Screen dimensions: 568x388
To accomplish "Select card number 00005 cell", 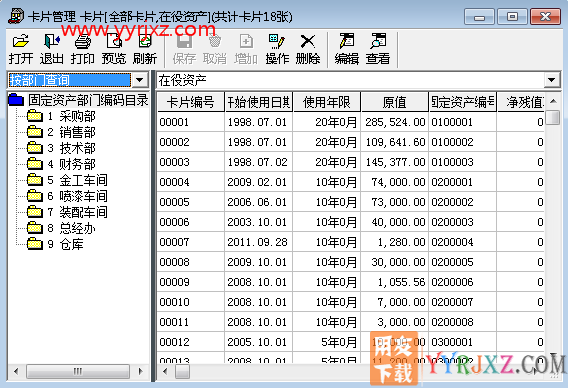I will click(x=191, y=202).
